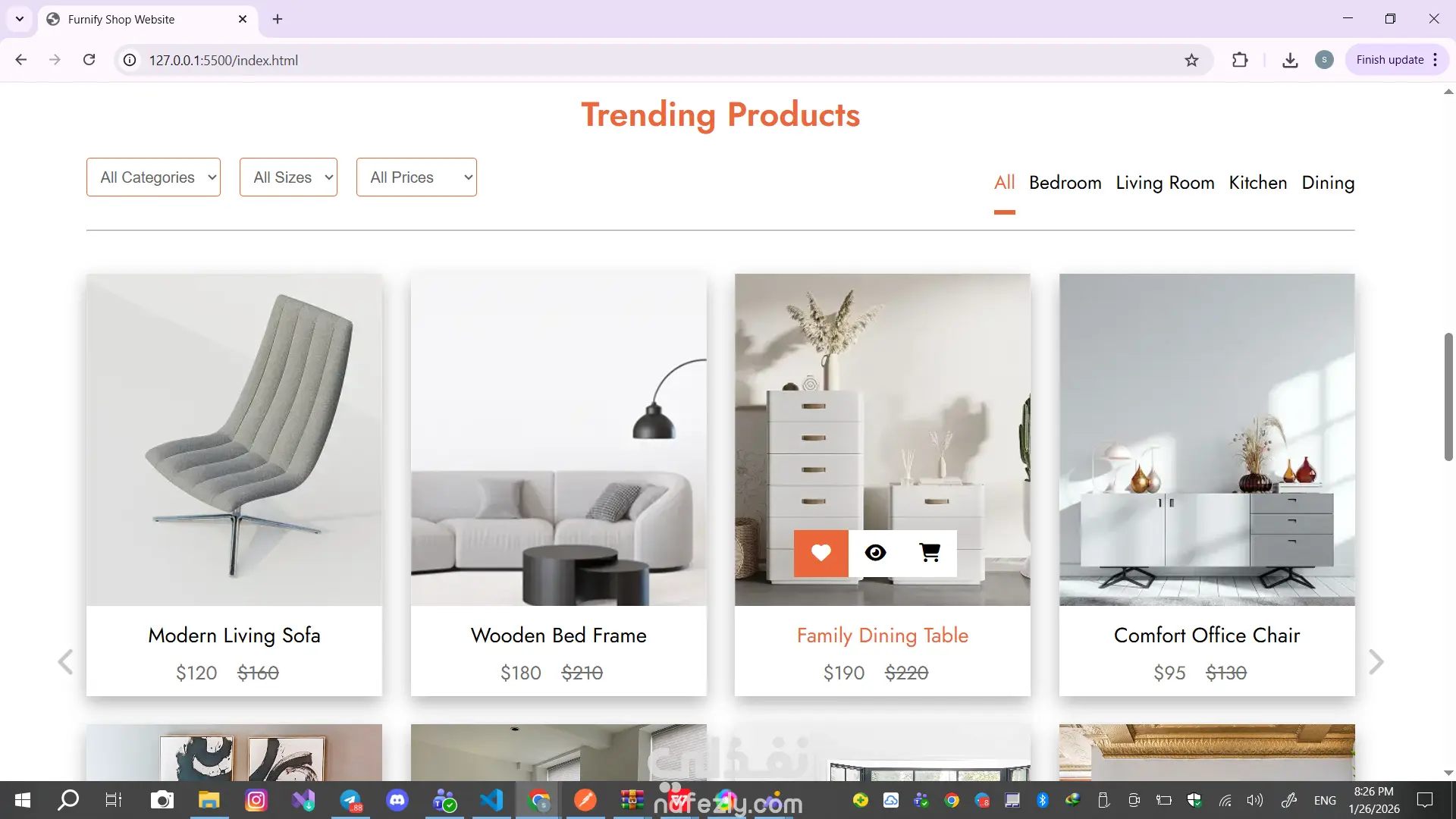Expand the All Prices dropdown
The width and height of the screenshot is (1456, 819).
416,177
